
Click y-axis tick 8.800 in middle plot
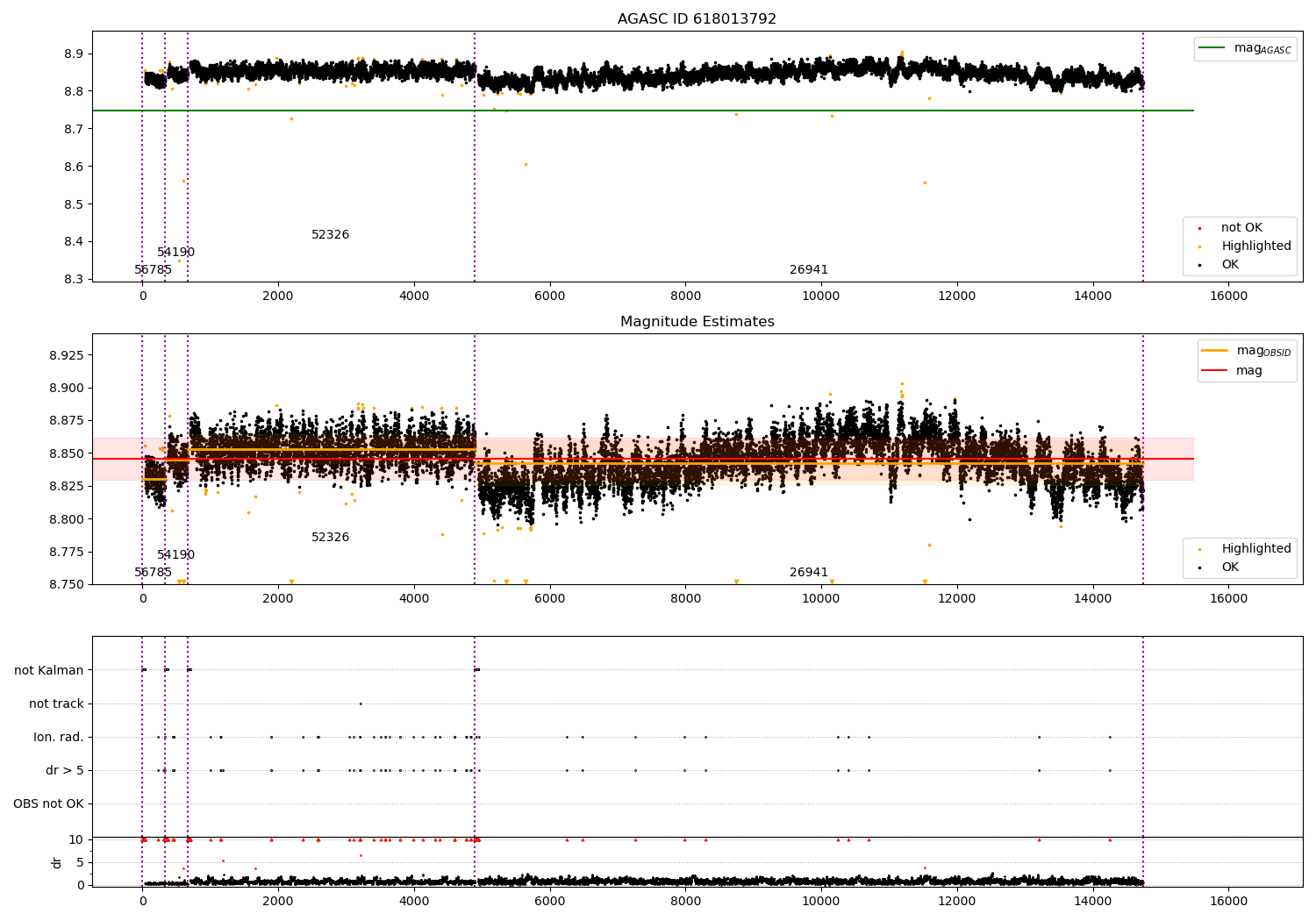67,520
